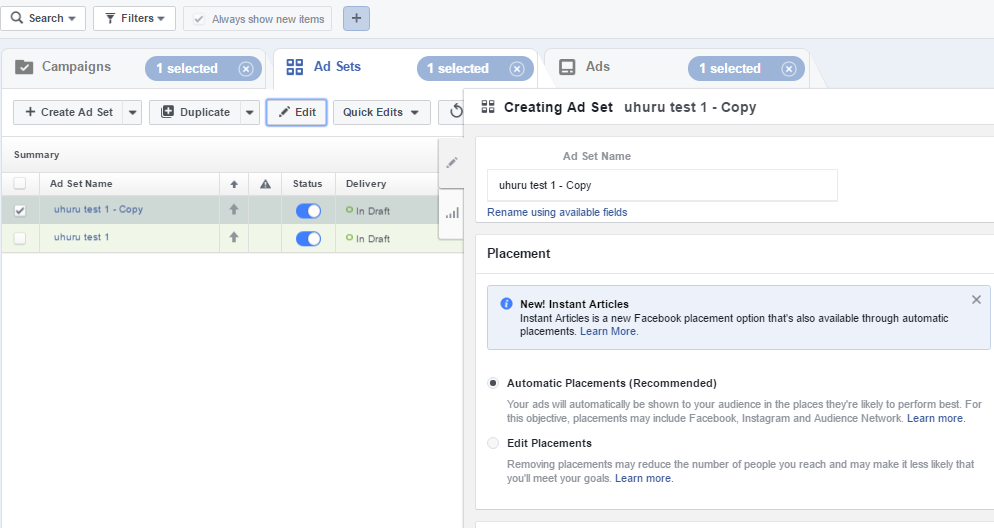Click the revert arrow icon in the toolbar

(455, 112)
